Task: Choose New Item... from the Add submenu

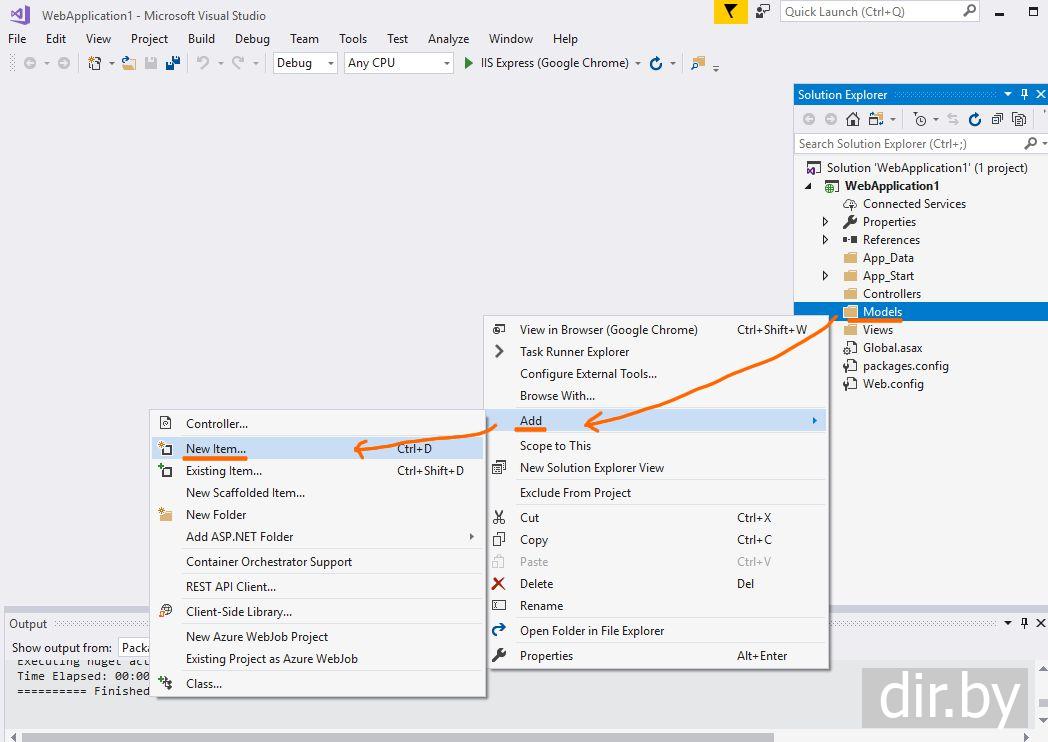Action: click(x=216, y=449)
